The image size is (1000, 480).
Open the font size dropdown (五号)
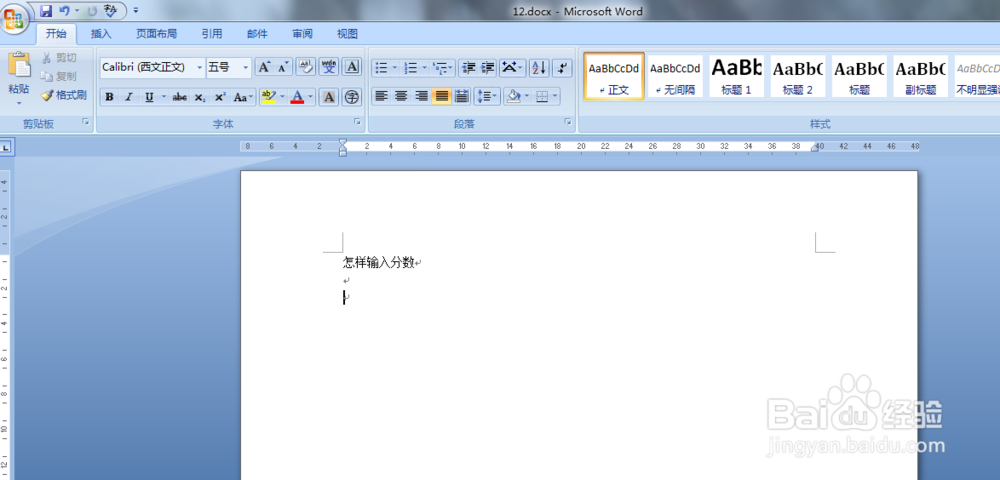246,67
